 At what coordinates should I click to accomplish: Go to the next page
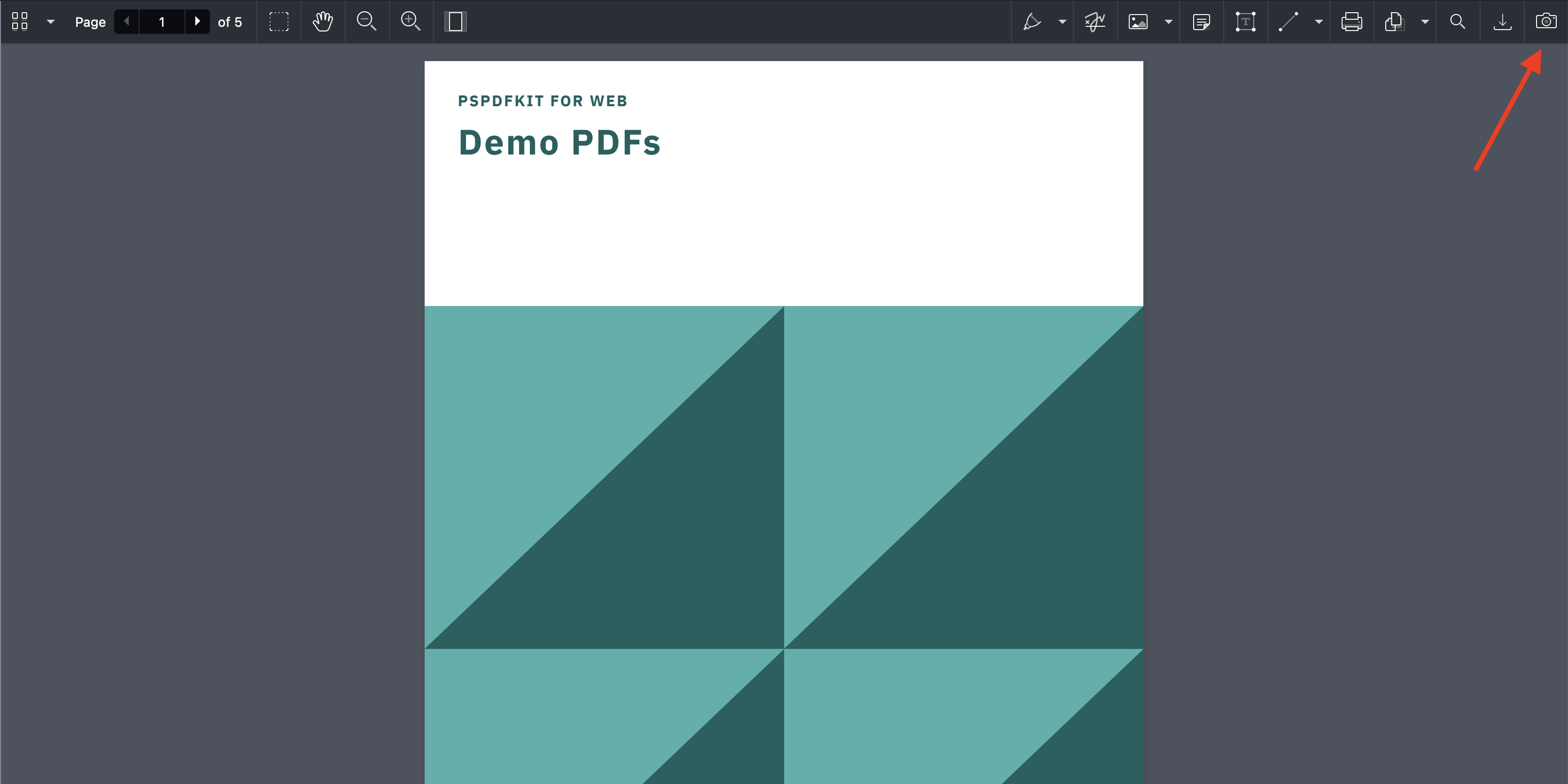point(197,21)
